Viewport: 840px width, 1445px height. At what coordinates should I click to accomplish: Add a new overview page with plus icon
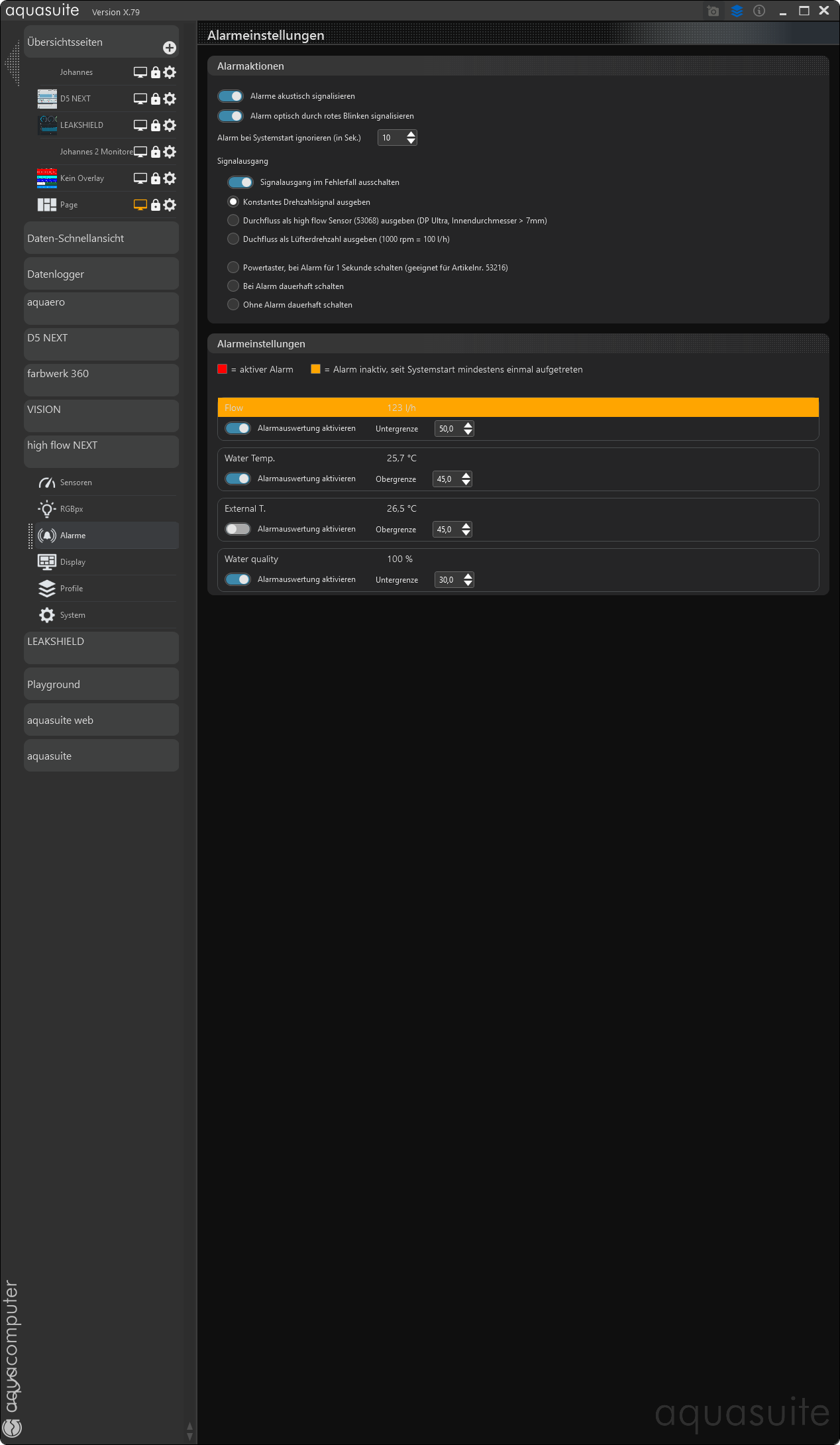(170, 48)
